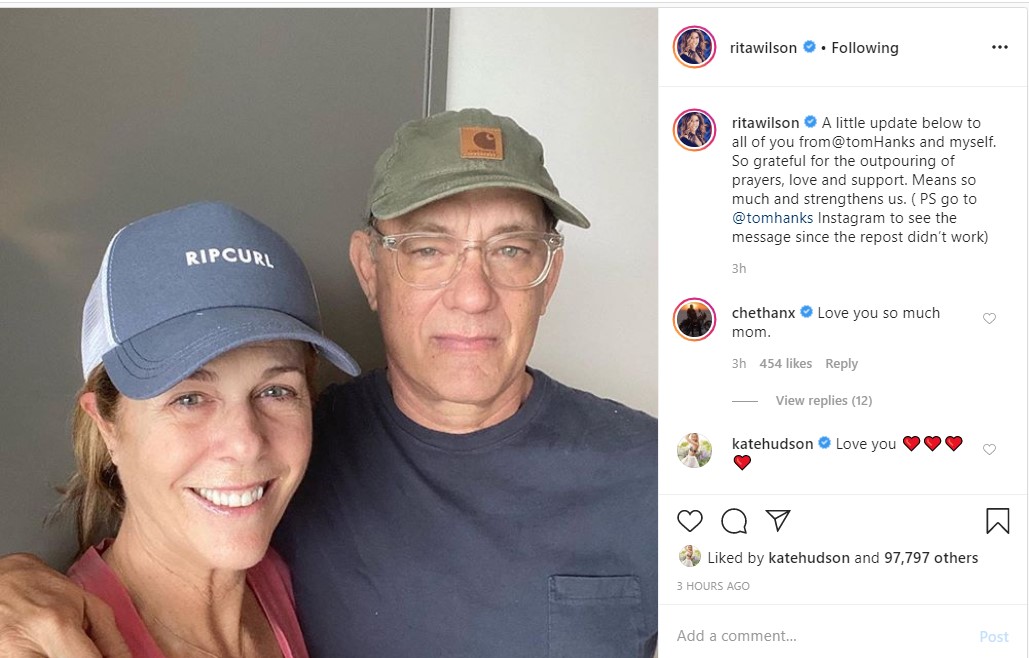The height and width of the screenshot is (658, 1029).
Task: Save post with the bookmark icon
Action: coord(997,521)
